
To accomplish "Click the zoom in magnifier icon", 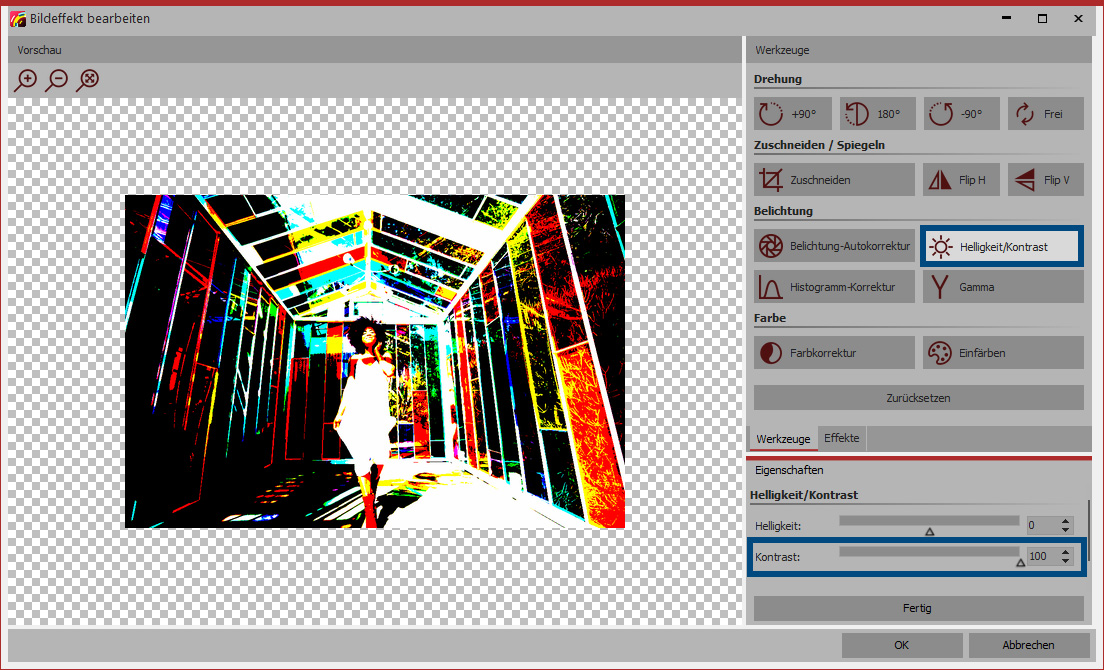I will (26, 80).
